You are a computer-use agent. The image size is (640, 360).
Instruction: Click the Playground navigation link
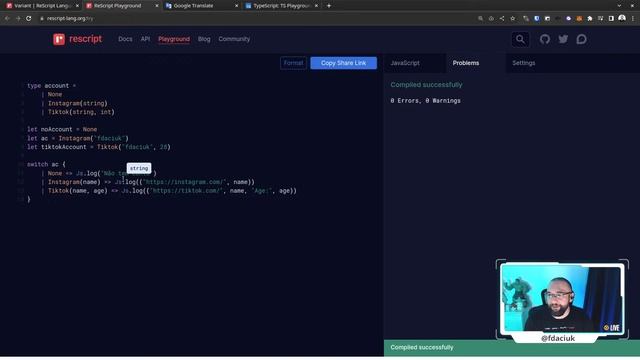pyautogui.click(x=174, y=39)
